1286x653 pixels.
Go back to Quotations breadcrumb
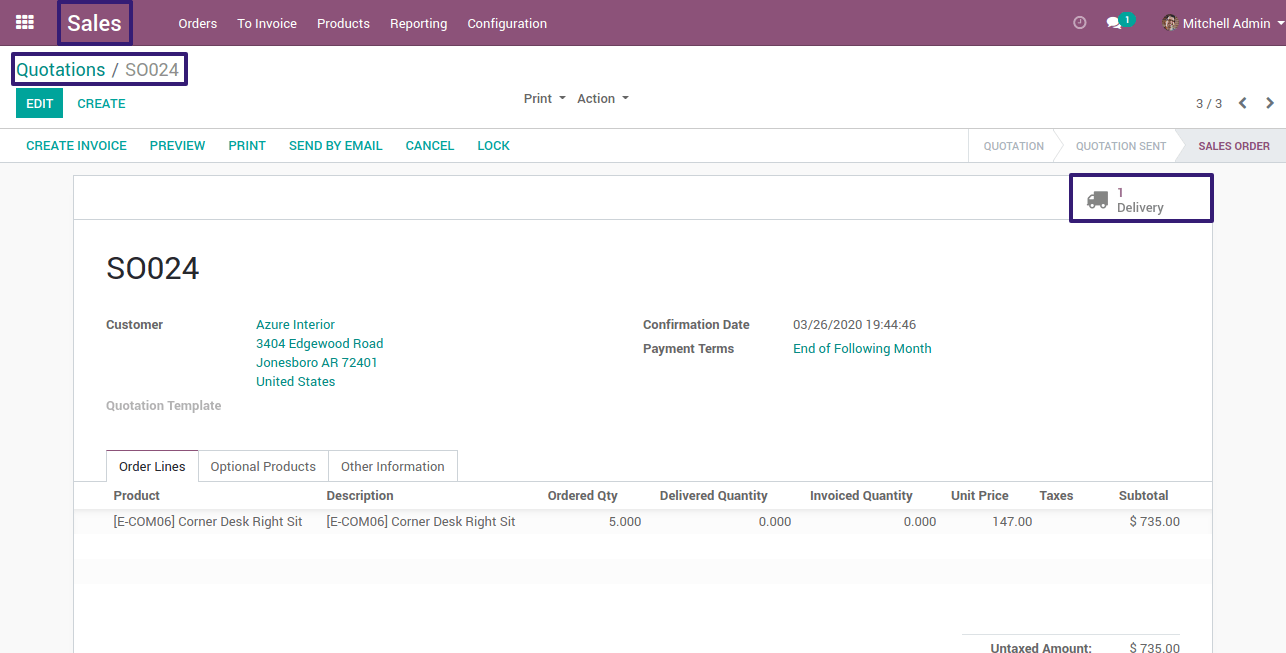pyautogui.click(x=61, y=70)
